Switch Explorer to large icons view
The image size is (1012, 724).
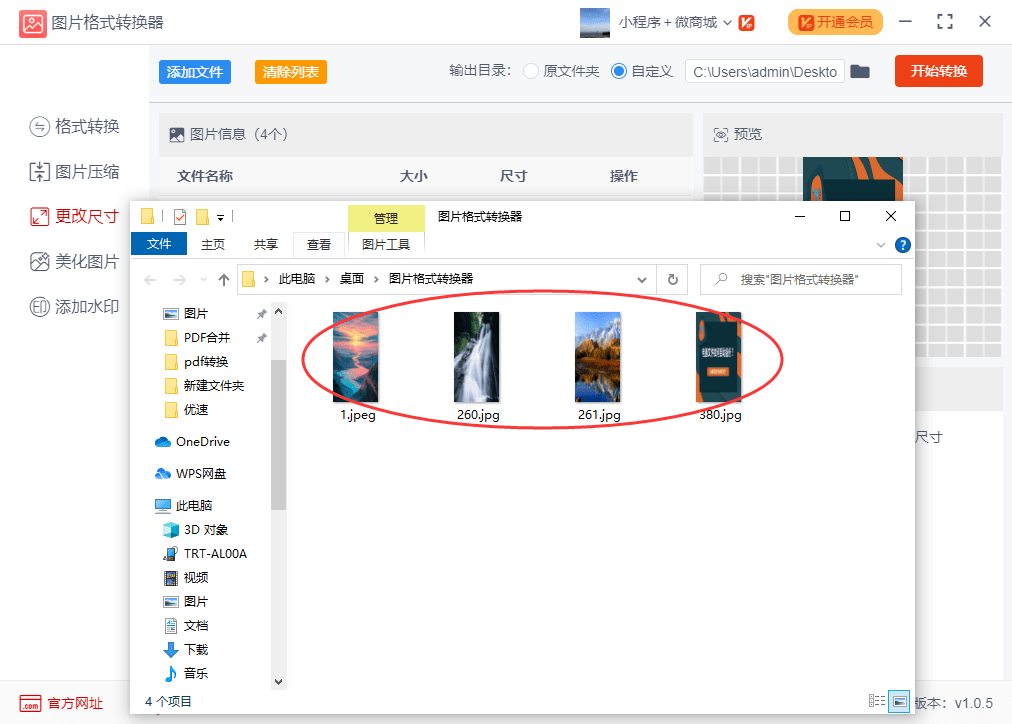point(898,701)
